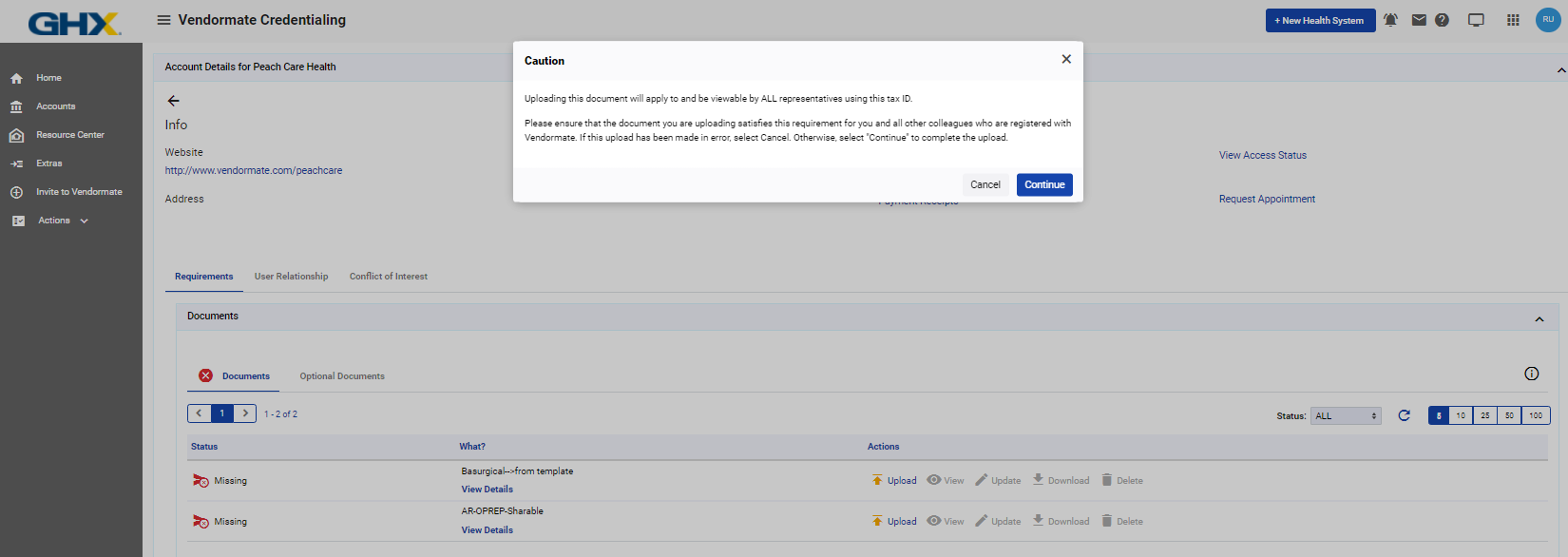
Task: Click the 'Basurgical-->from template' document name
Action: [x=517, y=471]
